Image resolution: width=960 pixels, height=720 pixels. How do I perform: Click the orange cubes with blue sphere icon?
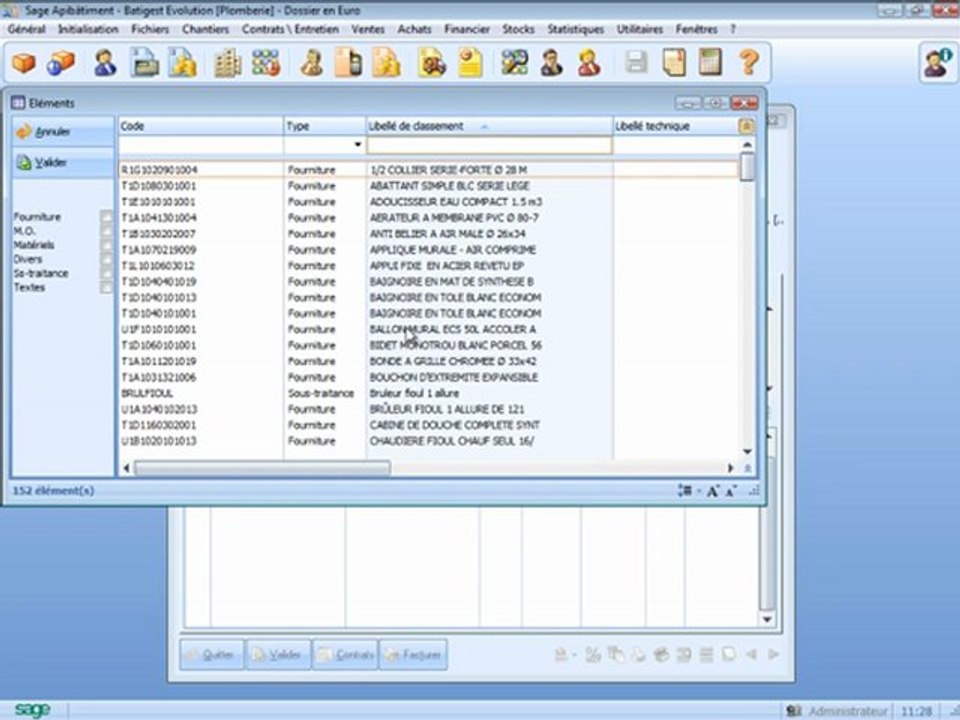point(61,62)
